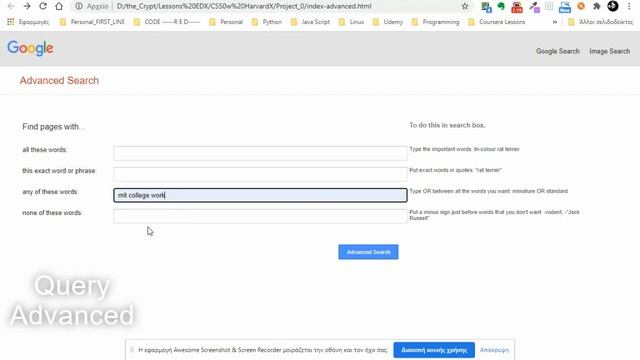
Task: Reload the page with the refresh icon
Action: click(x=43, y=6)
